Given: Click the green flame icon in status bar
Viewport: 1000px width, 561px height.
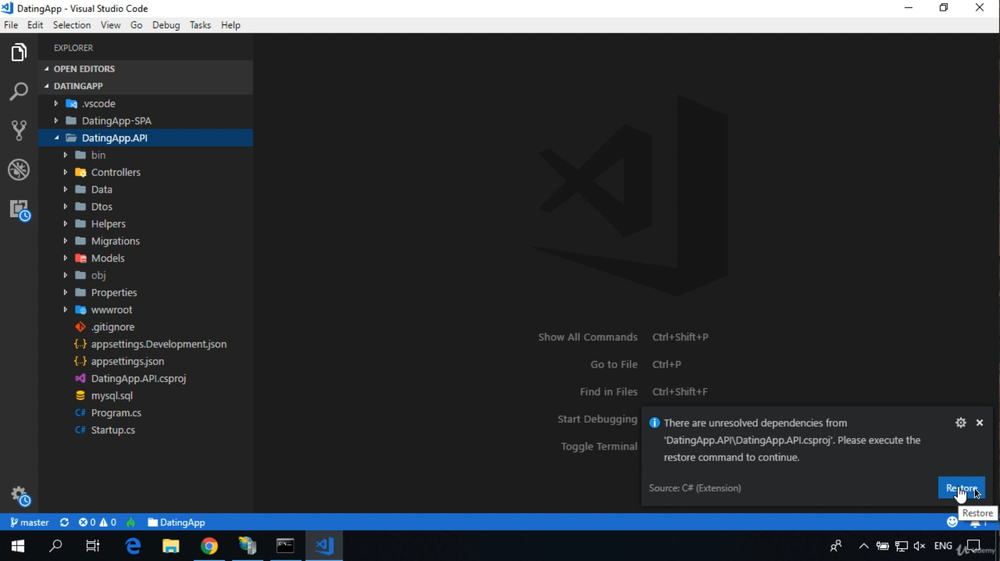Looking at the screenshot, I should click(x=131, y=522).
